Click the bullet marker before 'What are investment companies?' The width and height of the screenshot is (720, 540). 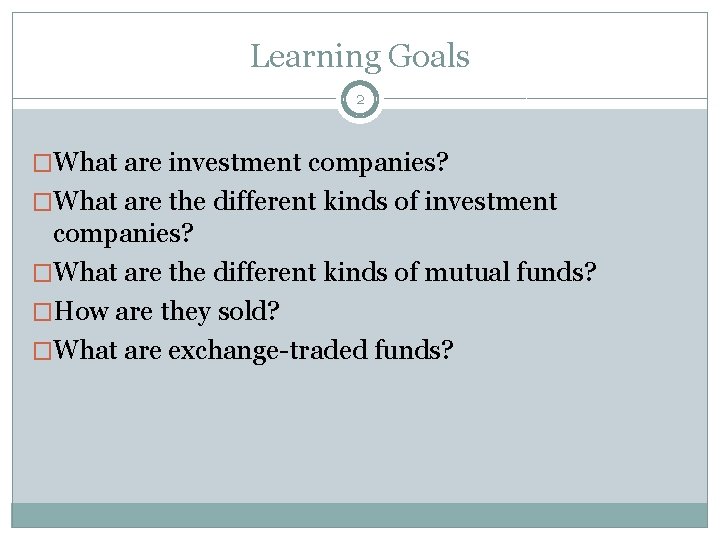tap(44, 162)
